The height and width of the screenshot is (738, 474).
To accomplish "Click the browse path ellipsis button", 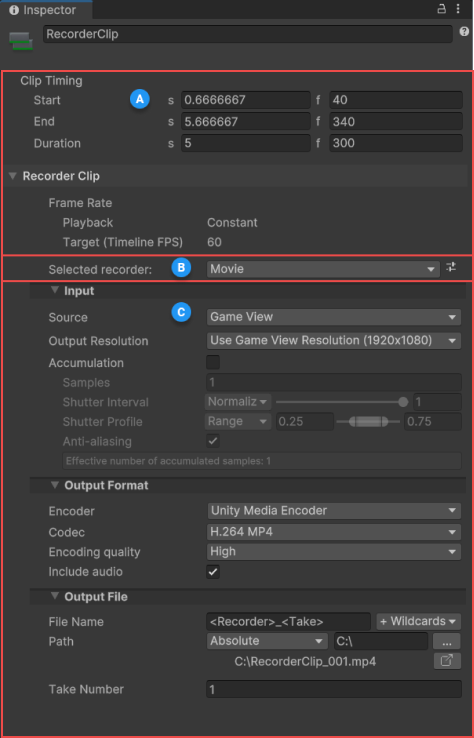I will (x=447, y=641).
